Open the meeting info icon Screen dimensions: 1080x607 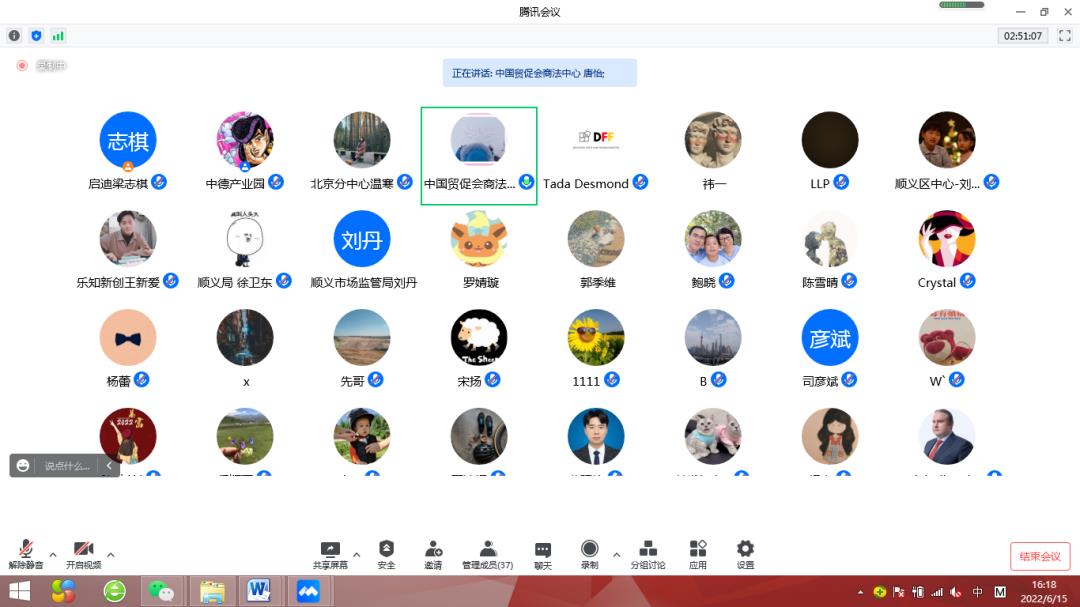click(14, 36)
